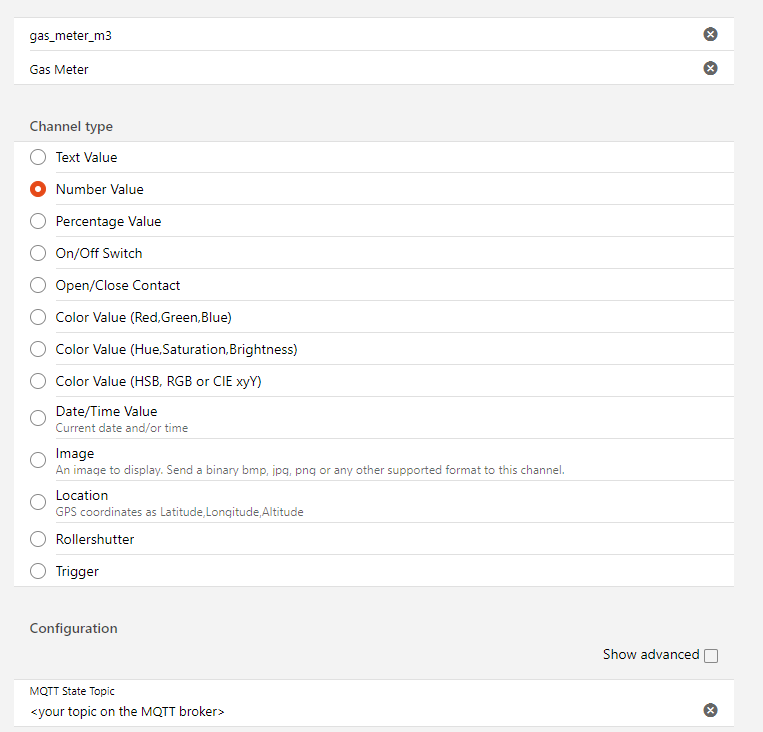Click into the MQTT State Topic input

pyautogui.click(x=350, y=711)
